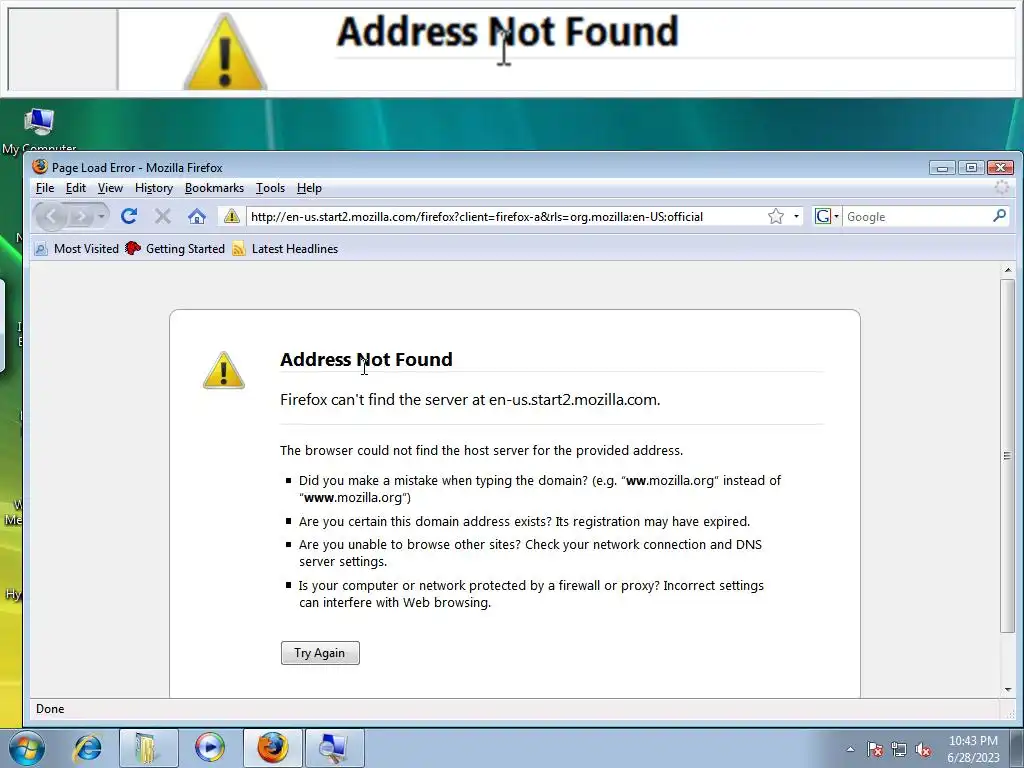Open the Getting Started bookmark

tap(175, 249)
